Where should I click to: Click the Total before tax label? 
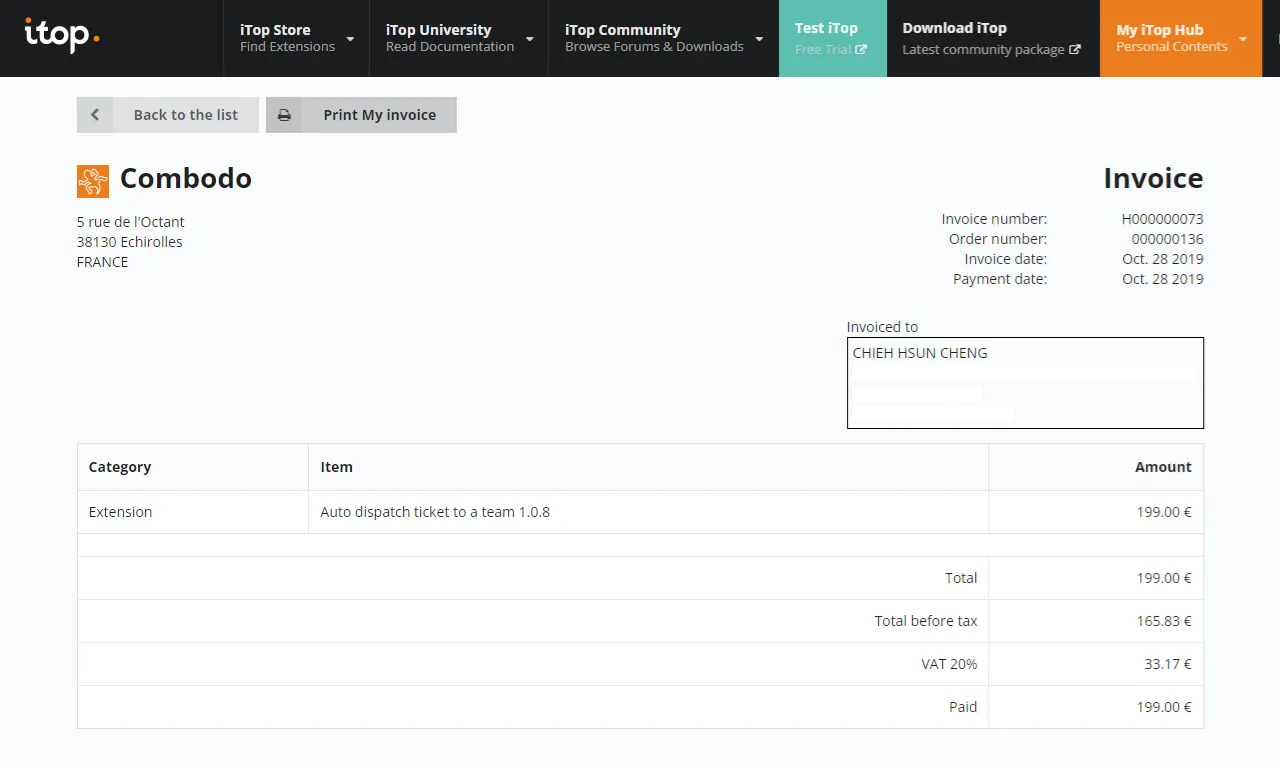point(926,621)
